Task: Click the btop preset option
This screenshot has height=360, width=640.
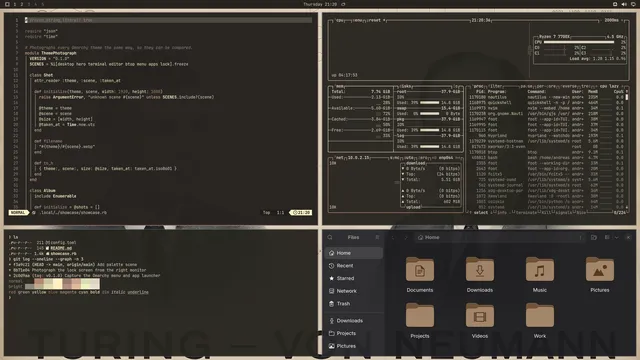Action: point(376,20)
